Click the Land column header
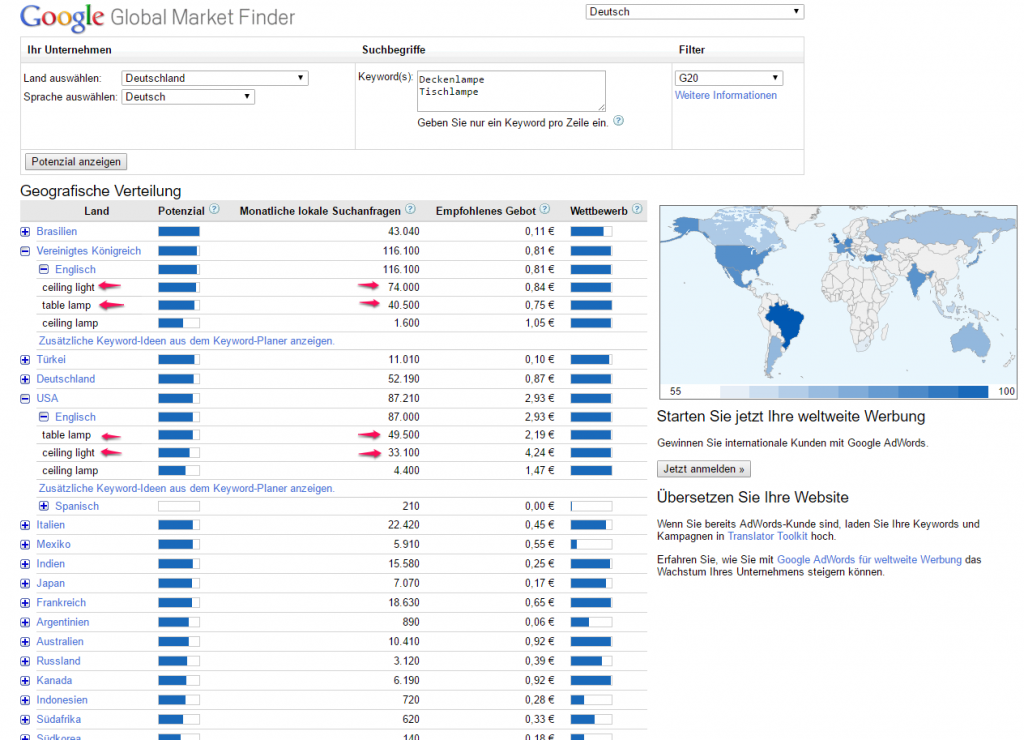The image size is (1024, 740). click(x=97, y=211)
